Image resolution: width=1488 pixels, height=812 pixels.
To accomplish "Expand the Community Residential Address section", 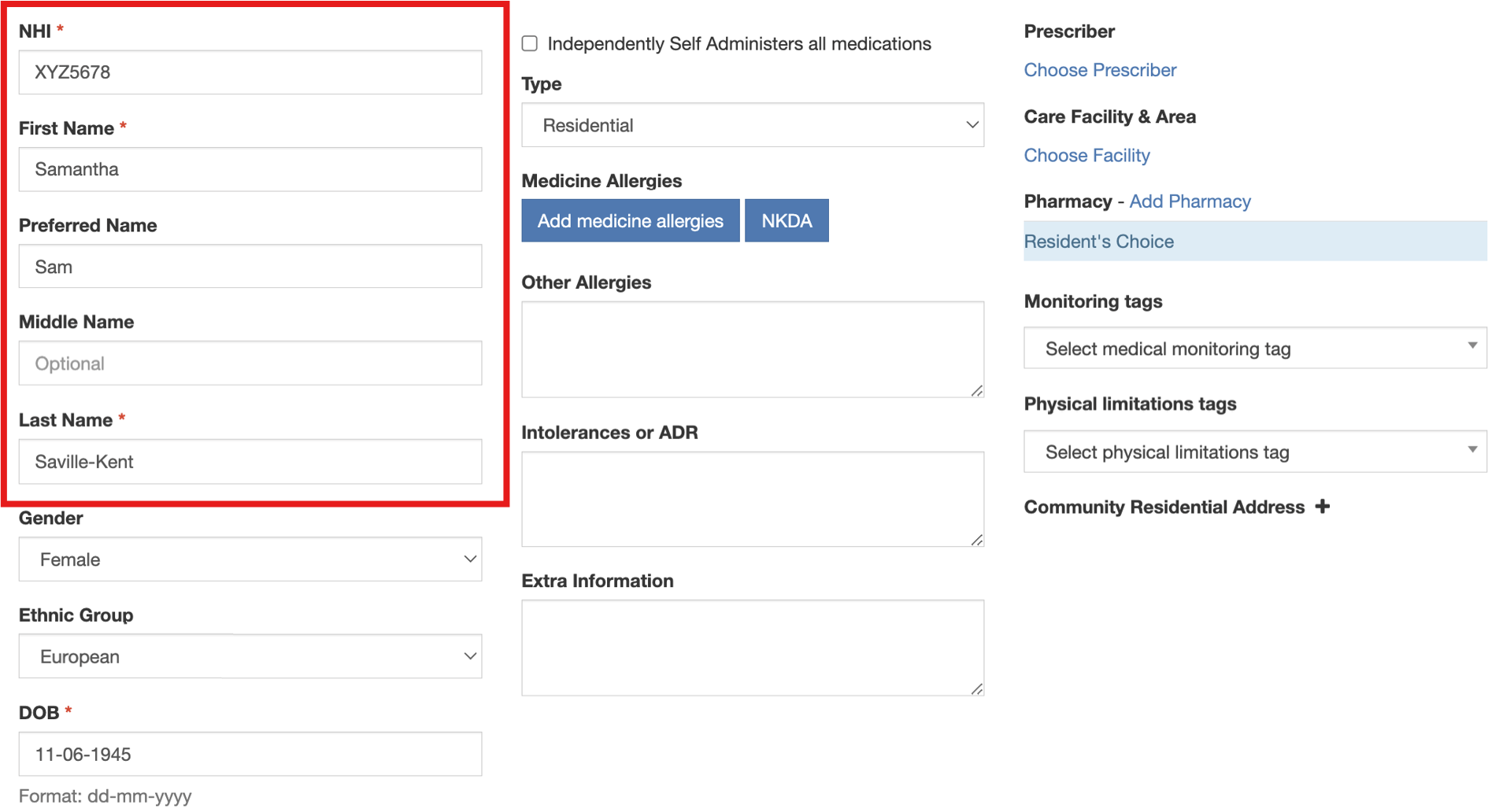I will [x=1323, y=507].
